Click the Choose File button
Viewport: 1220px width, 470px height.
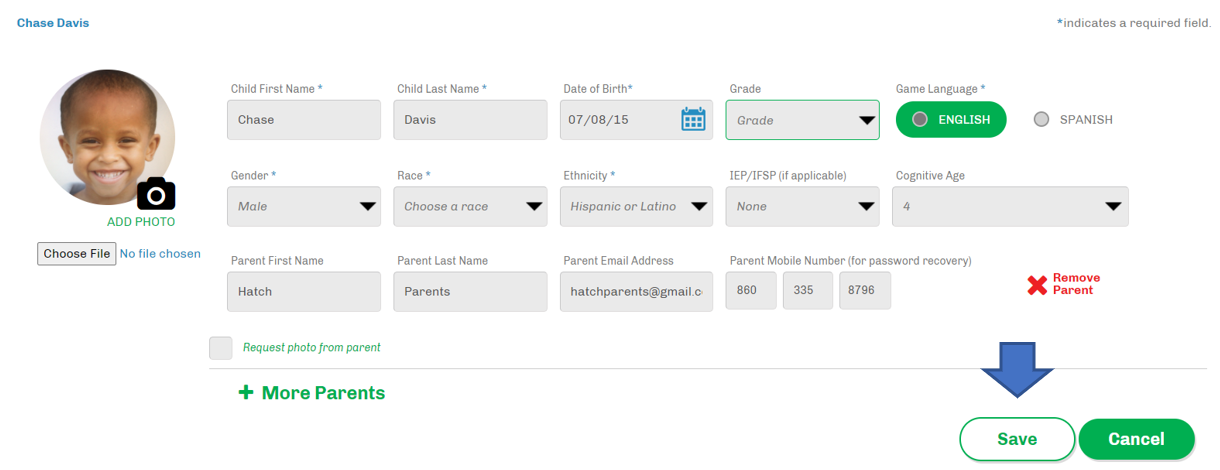pyautogui.click(x=77, y=254)
